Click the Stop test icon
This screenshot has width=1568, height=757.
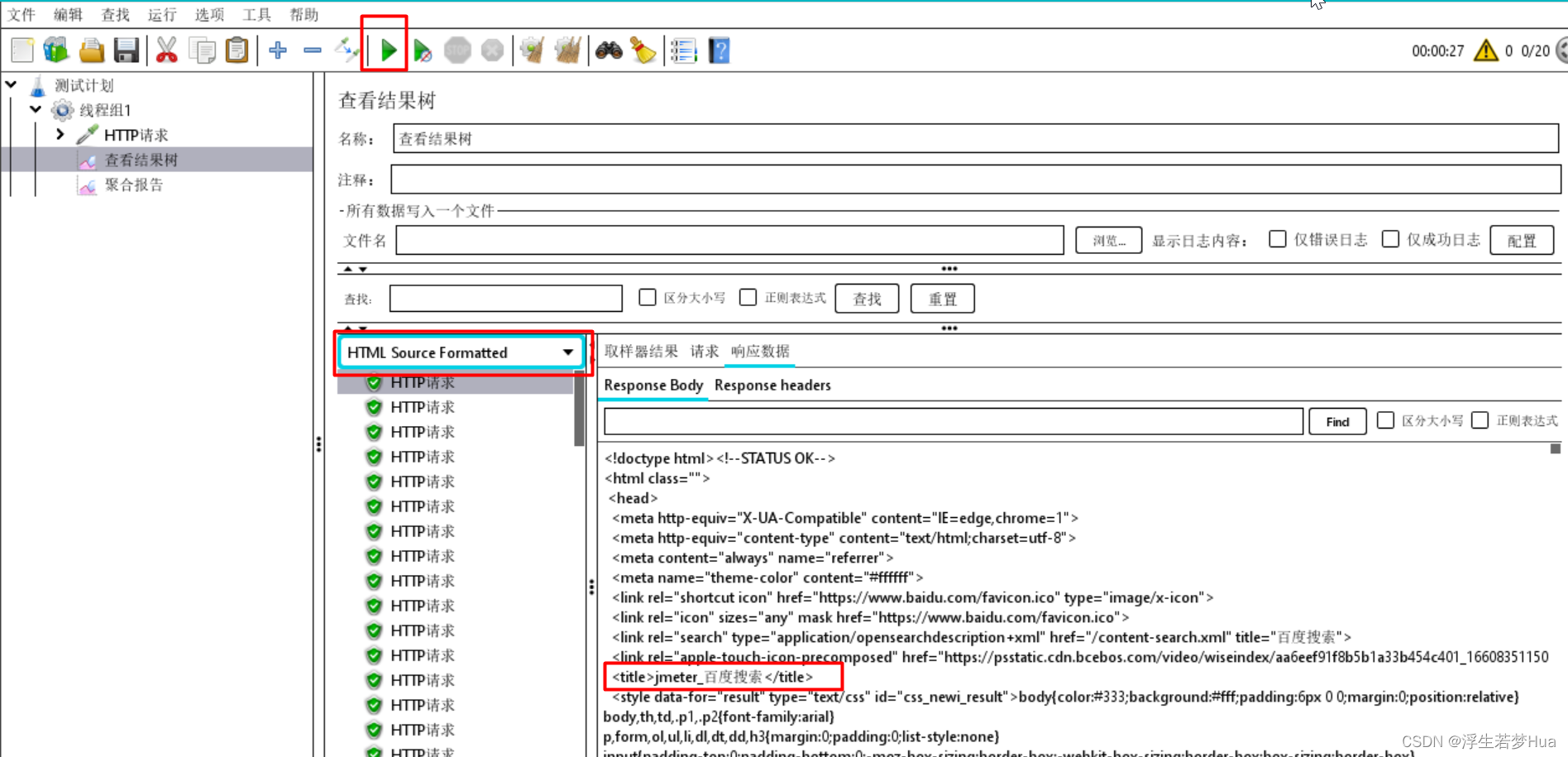[457, 50]
